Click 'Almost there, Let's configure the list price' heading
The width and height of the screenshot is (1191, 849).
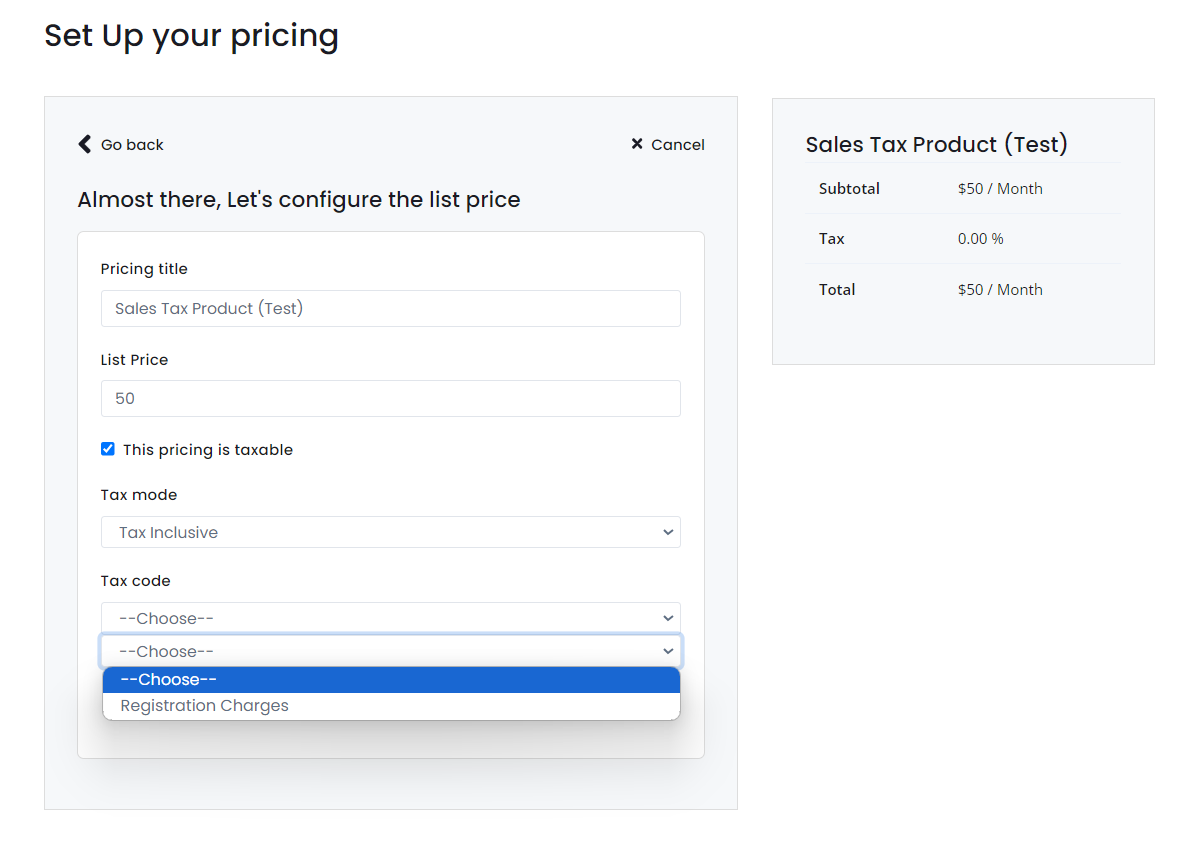299,200
